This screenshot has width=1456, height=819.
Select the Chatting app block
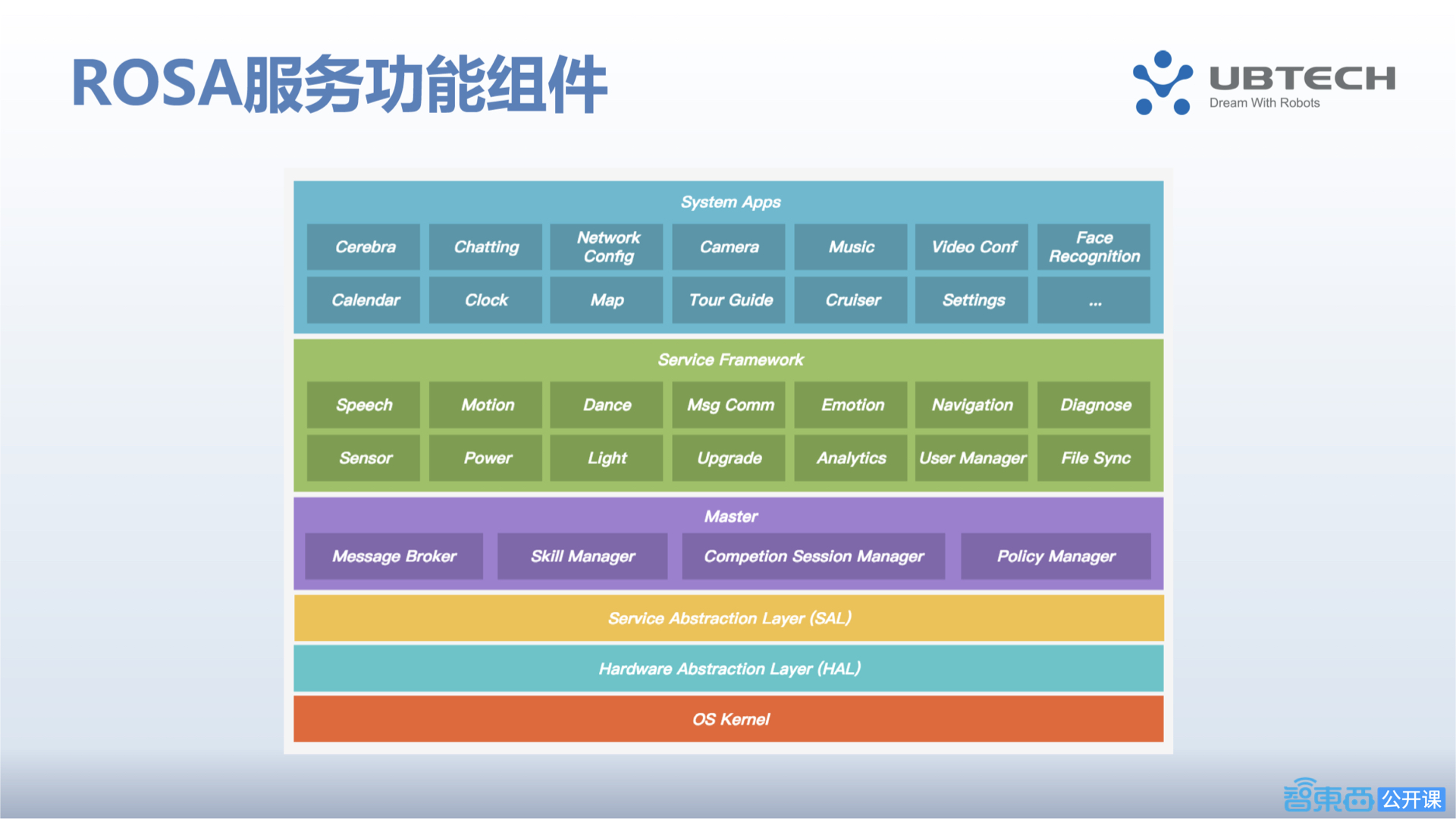pyautogui.click(x=485, y=247)
